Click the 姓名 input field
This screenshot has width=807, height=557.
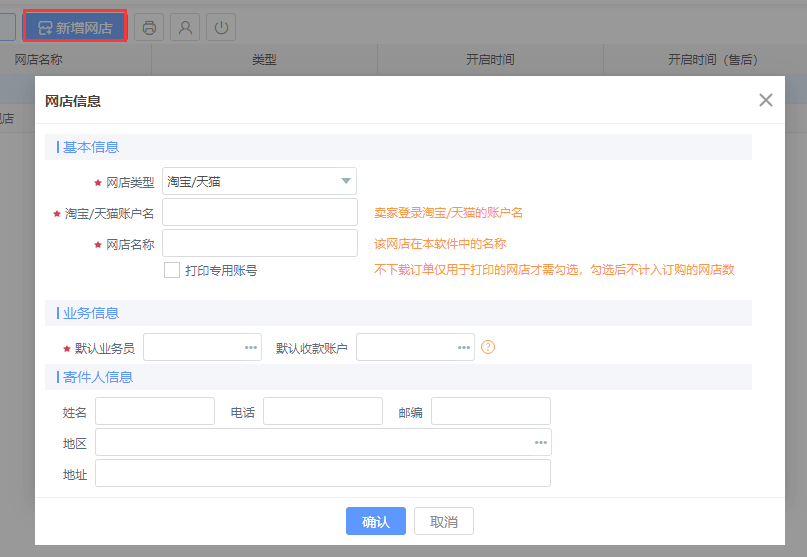tap(155, 411)
